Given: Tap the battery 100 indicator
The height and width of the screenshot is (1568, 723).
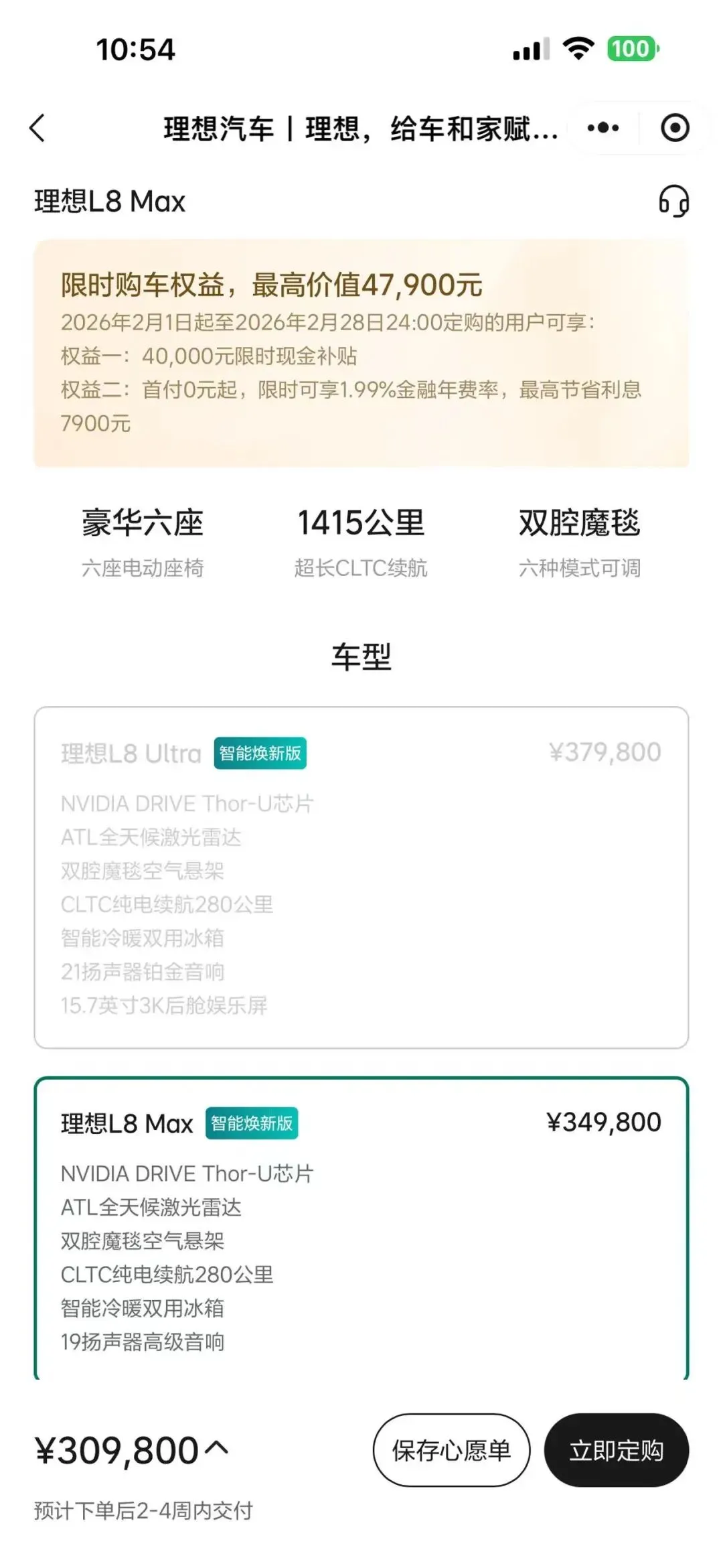Looking at the screenshot, I should (x=633, y=48).
